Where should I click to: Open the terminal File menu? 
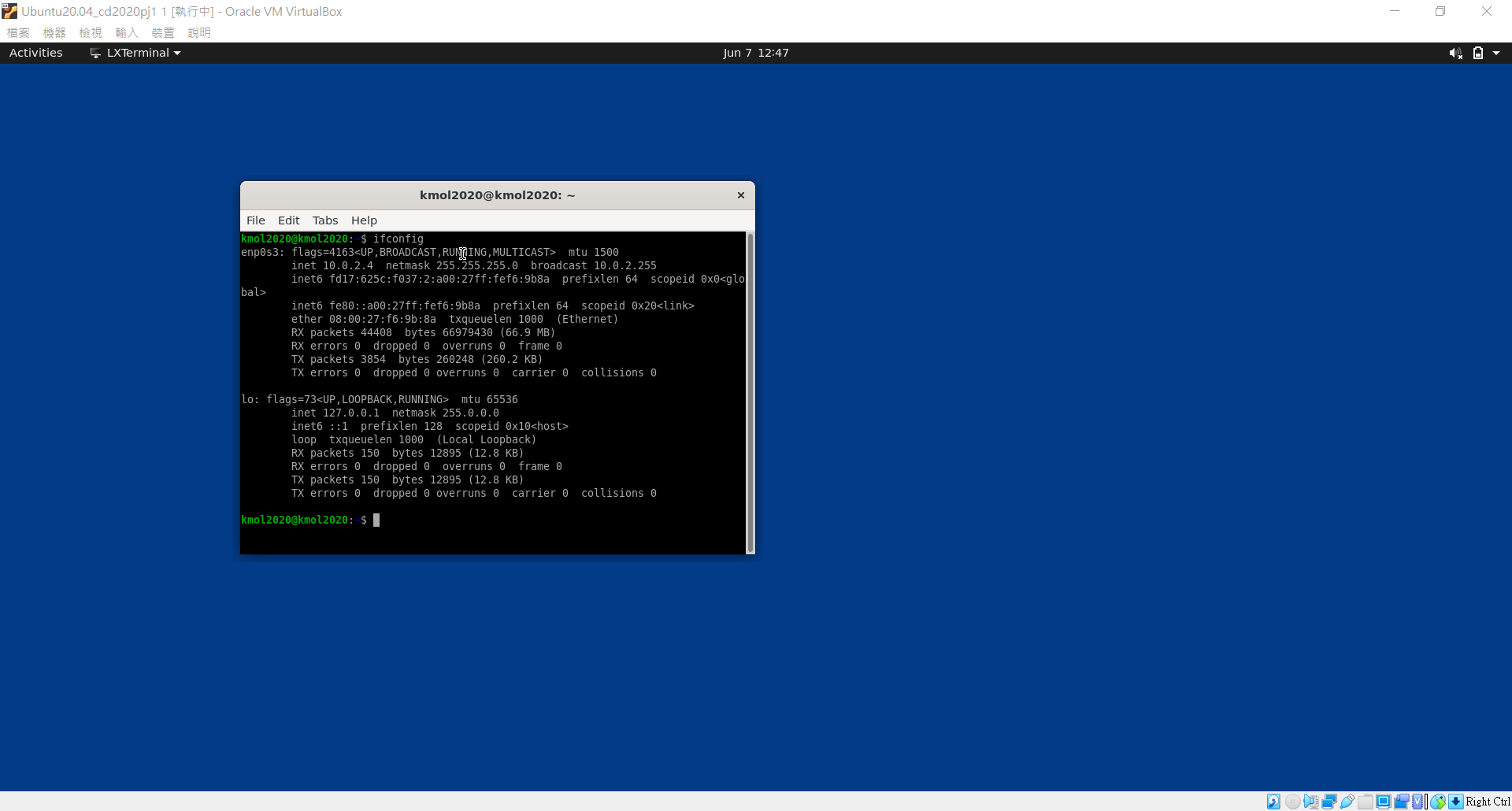click(255, 220)
